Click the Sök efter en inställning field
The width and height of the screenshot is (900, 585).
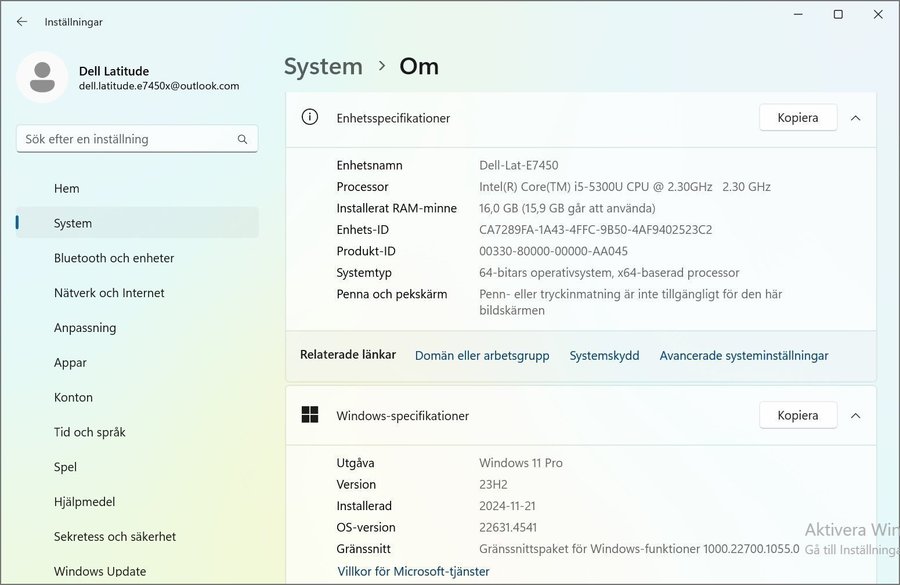tap(137, 139)
